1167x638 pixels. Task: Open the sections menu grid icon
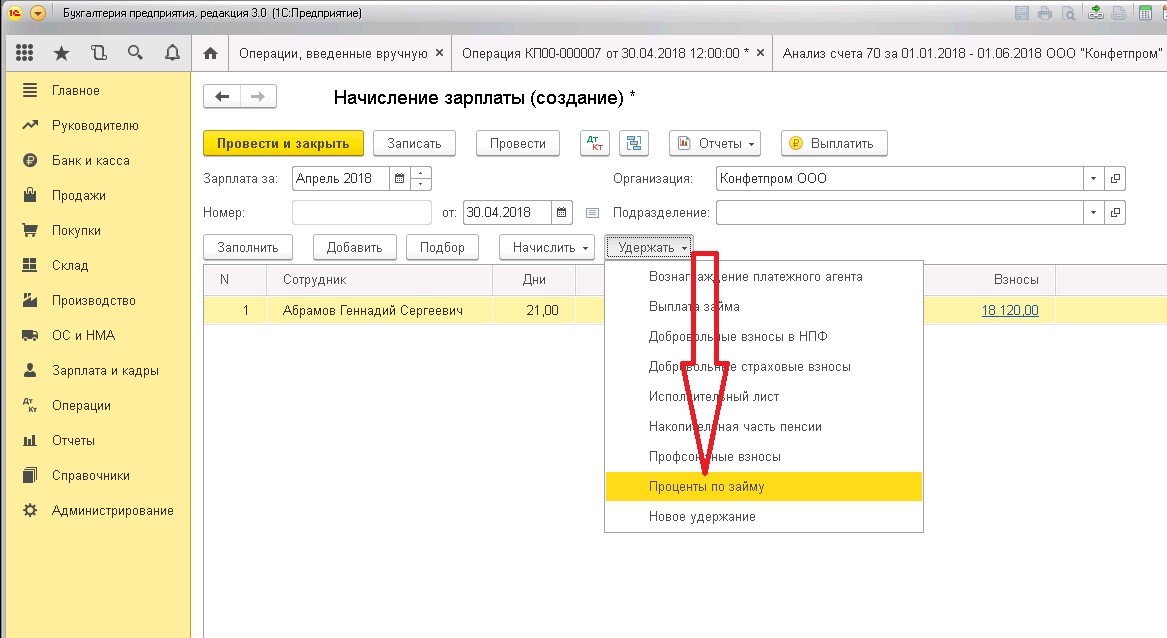tap(25, 53)
